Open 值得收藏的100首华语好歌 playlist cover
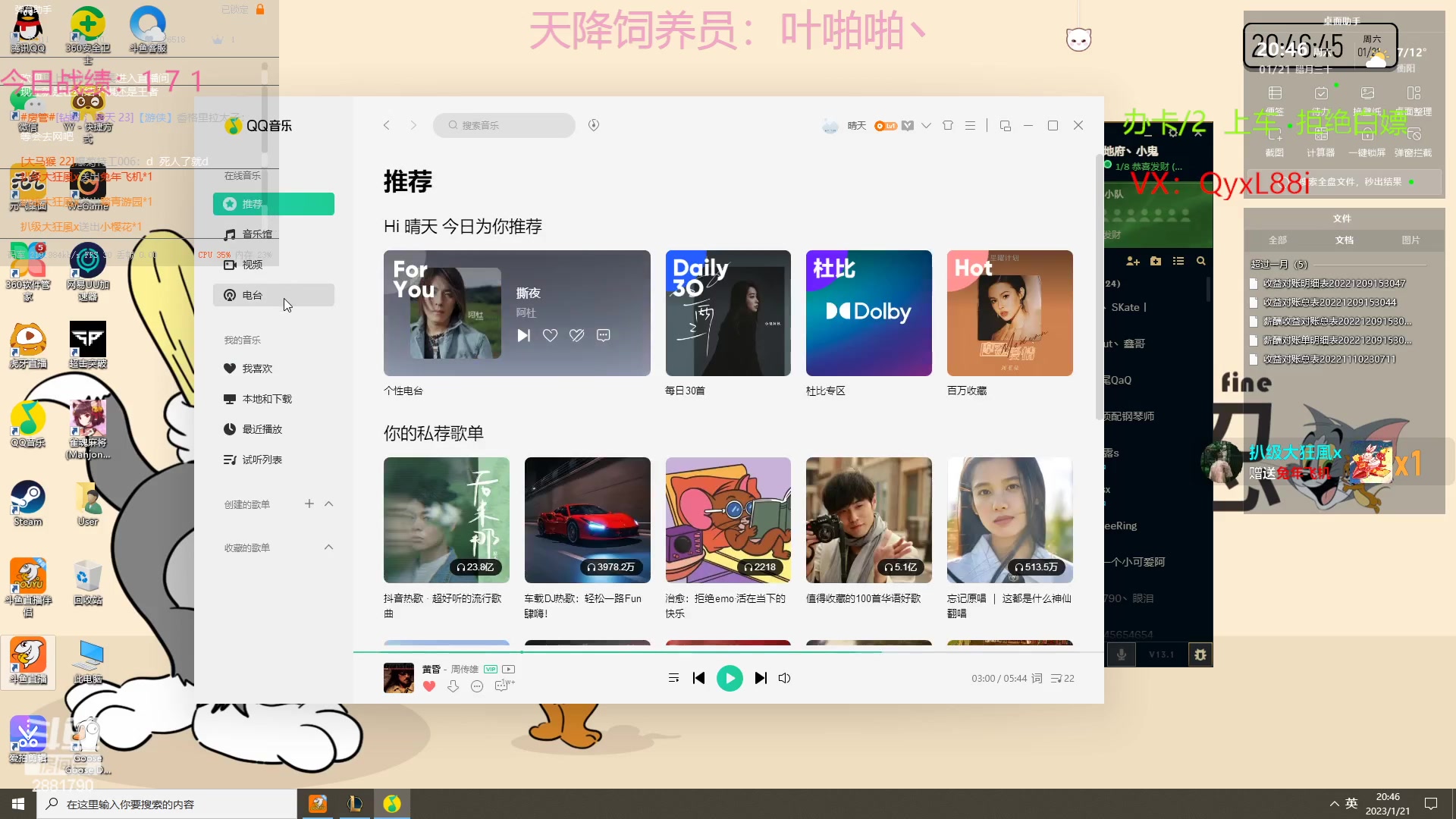The width and height of the screenshot is (1456, 819). [869, 520]
